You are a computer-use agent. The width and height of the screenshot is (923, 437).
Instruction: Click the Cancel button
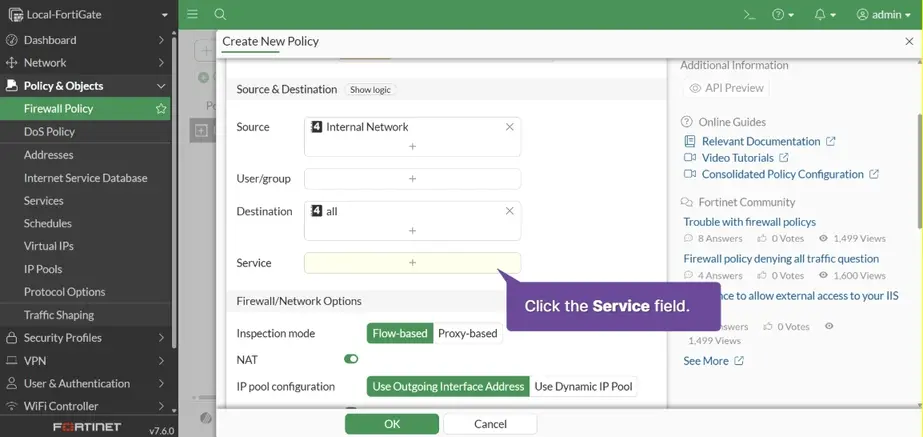(x=490, y=424)
